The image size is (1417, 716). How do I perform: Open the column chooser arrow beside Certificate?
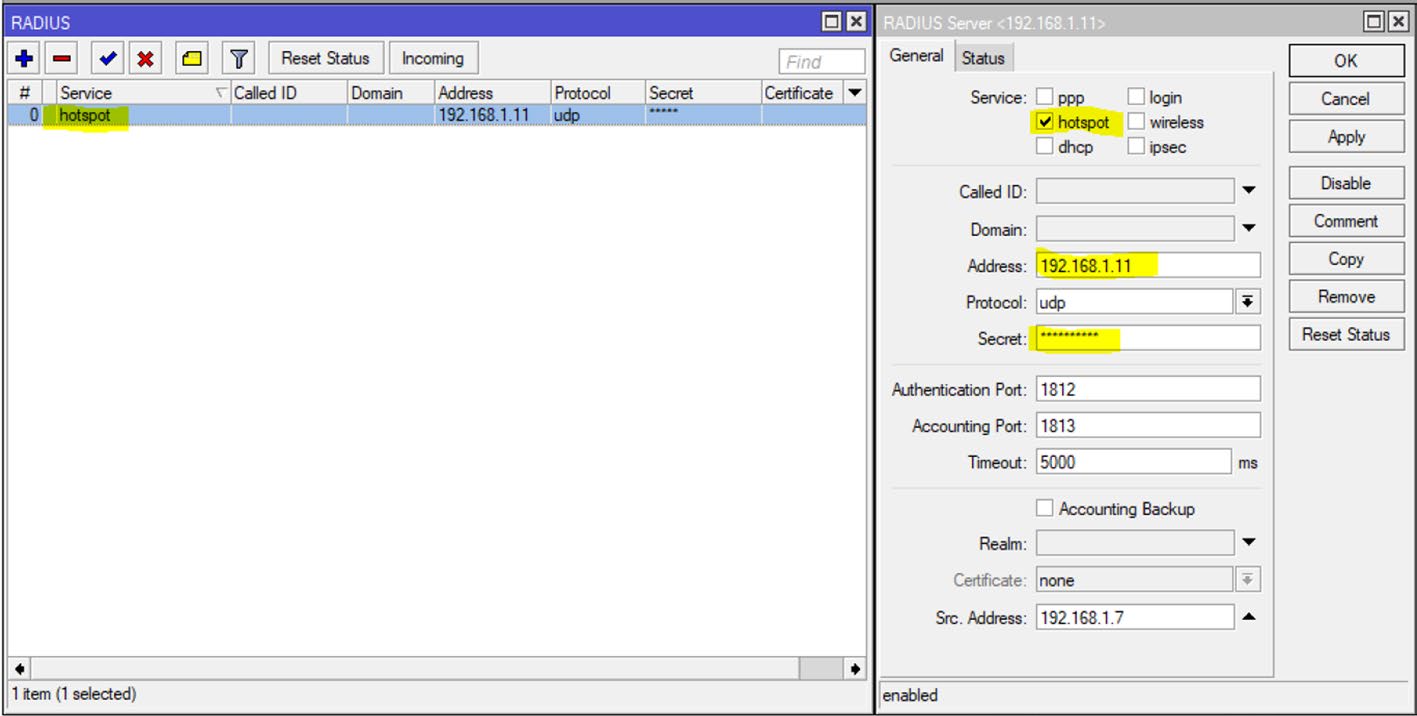click(854, 93)
